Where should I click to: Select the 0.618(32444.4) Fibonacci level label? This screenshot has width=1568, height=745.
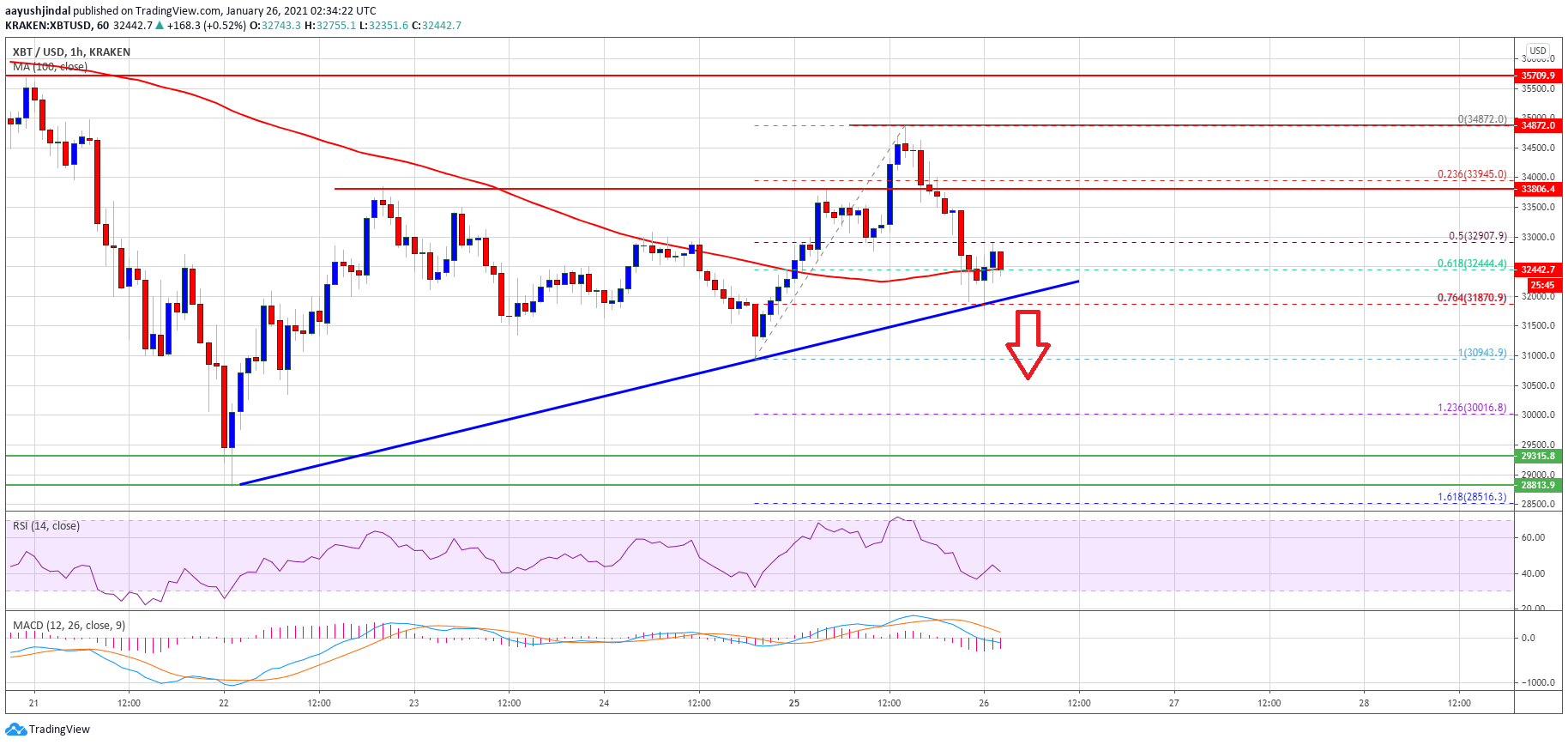tap(1472, 263)
